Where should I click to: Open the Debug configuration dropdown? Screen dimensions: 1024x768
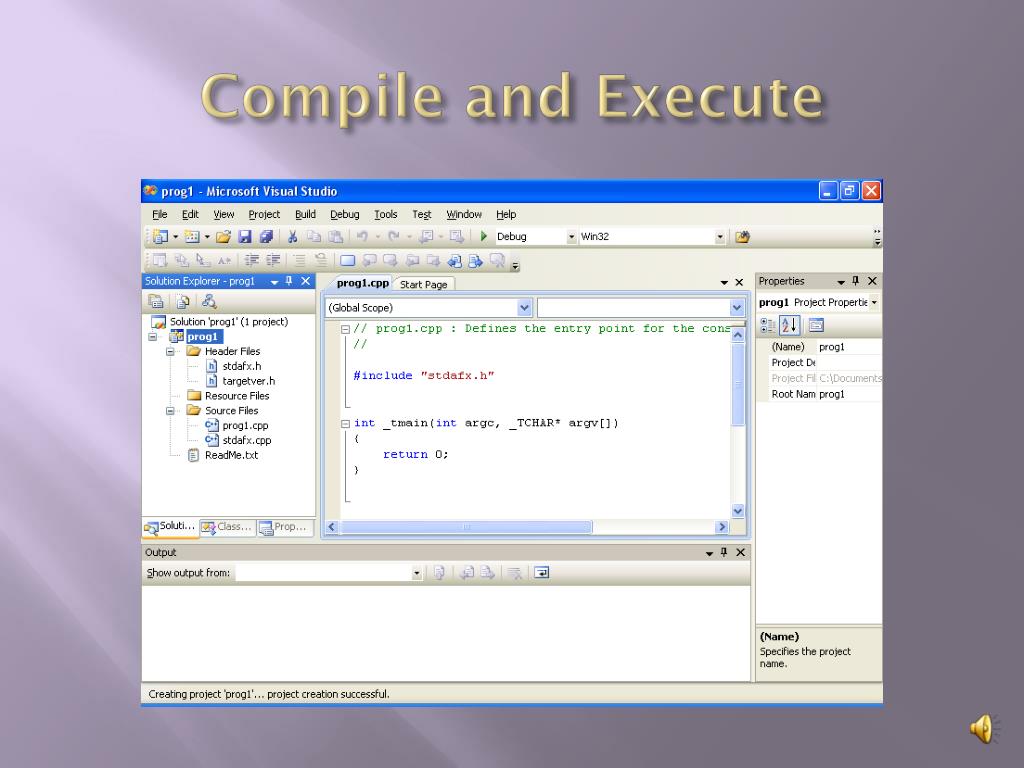coord(571,237)
